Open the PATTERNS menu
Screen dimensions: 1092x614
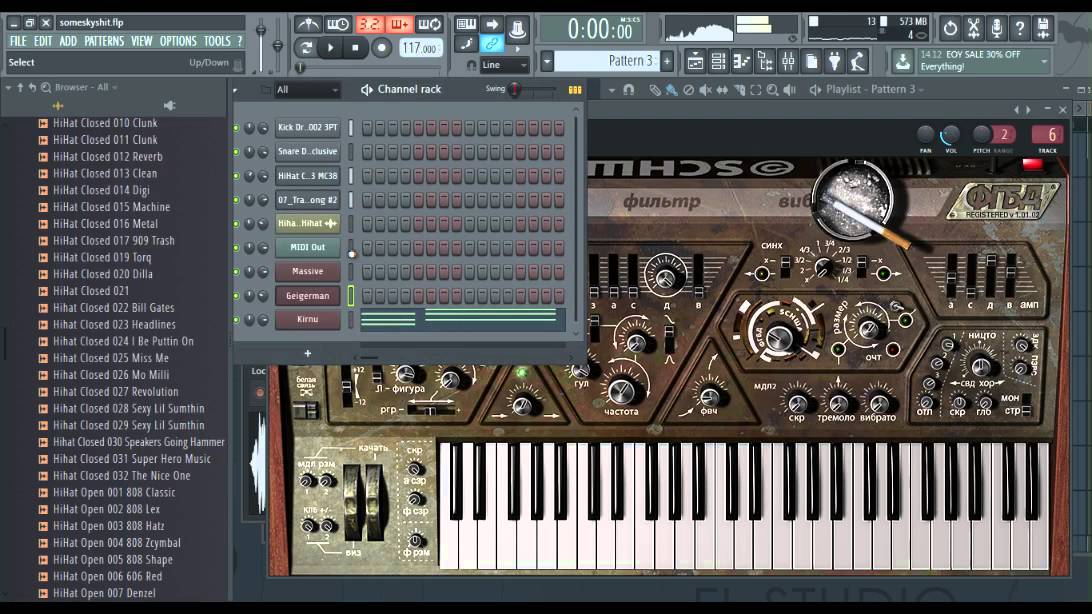(104, 41)
